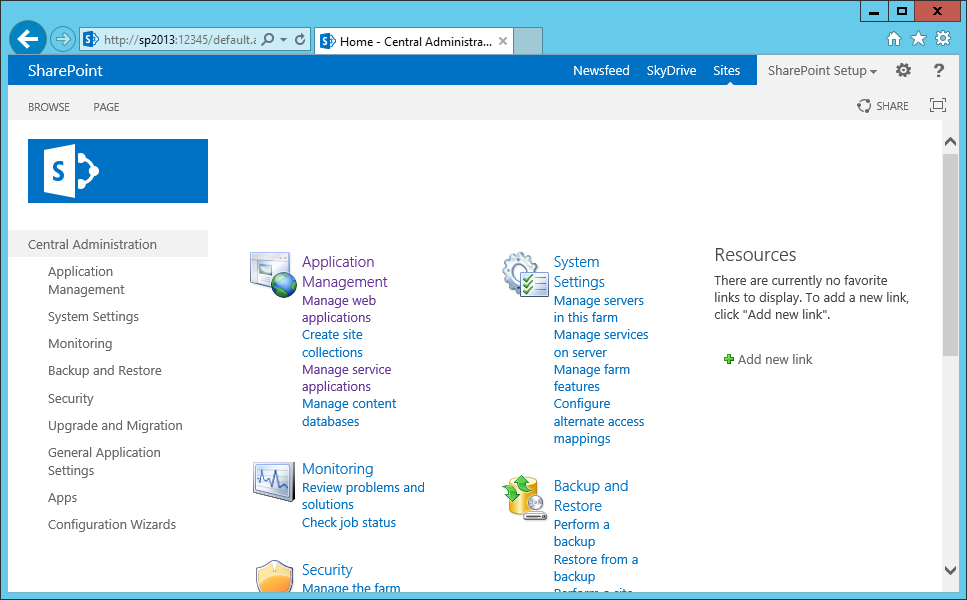Open General Application Settings in left navigation
Viewport: 967px width, 600px height.
(104, 461)
